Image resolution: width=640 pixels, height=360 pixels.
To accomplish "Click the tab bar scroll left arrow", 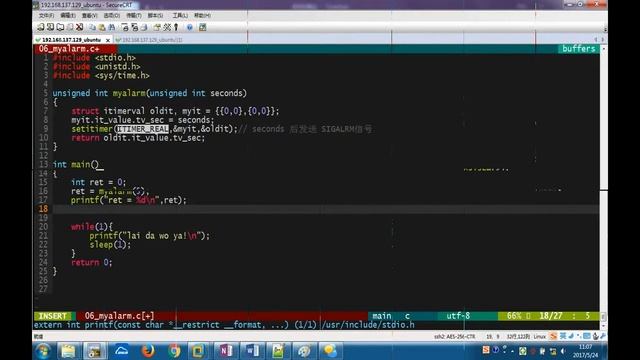I will pos(596,40).
